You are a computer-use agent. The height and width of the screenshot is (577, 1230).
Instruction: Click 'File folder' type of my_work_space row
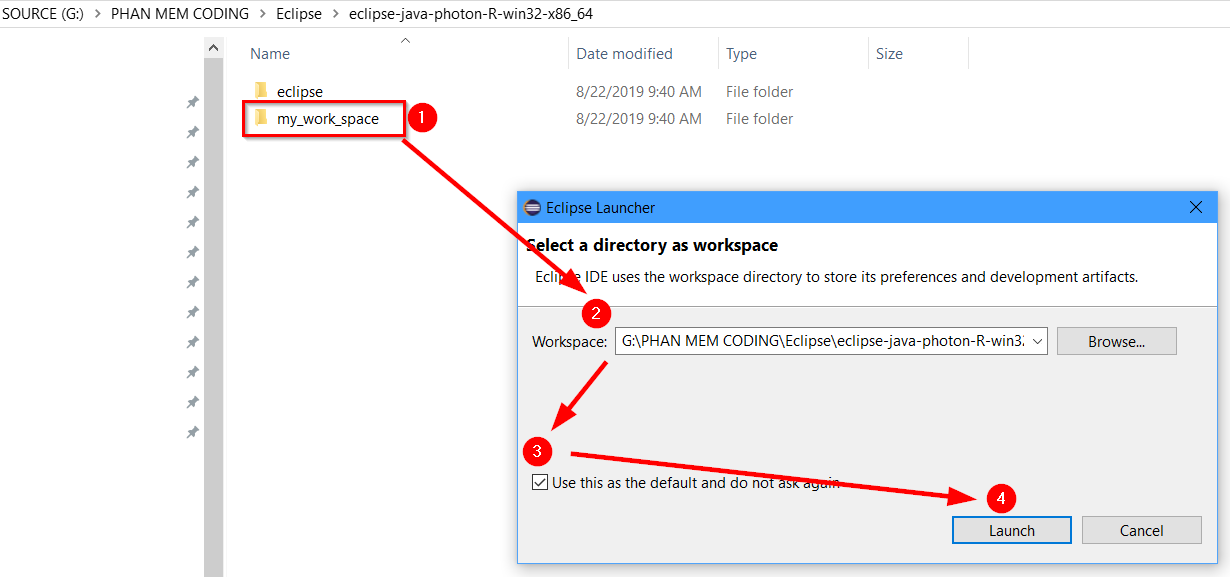760,119
